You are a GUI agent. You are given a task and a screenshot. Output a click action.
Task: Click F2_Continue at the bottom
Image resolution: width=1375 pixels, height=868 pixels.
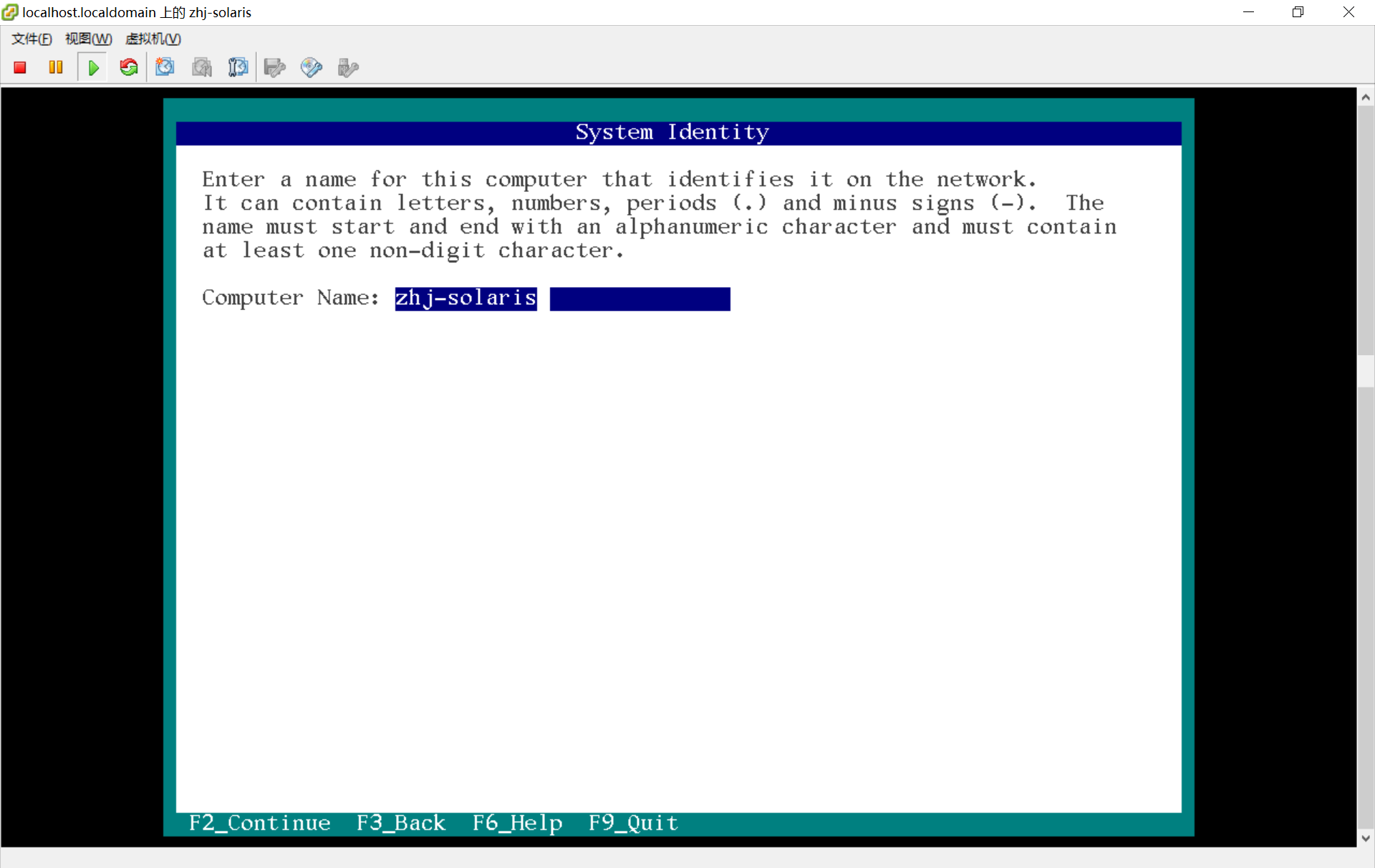coord(259,823)
